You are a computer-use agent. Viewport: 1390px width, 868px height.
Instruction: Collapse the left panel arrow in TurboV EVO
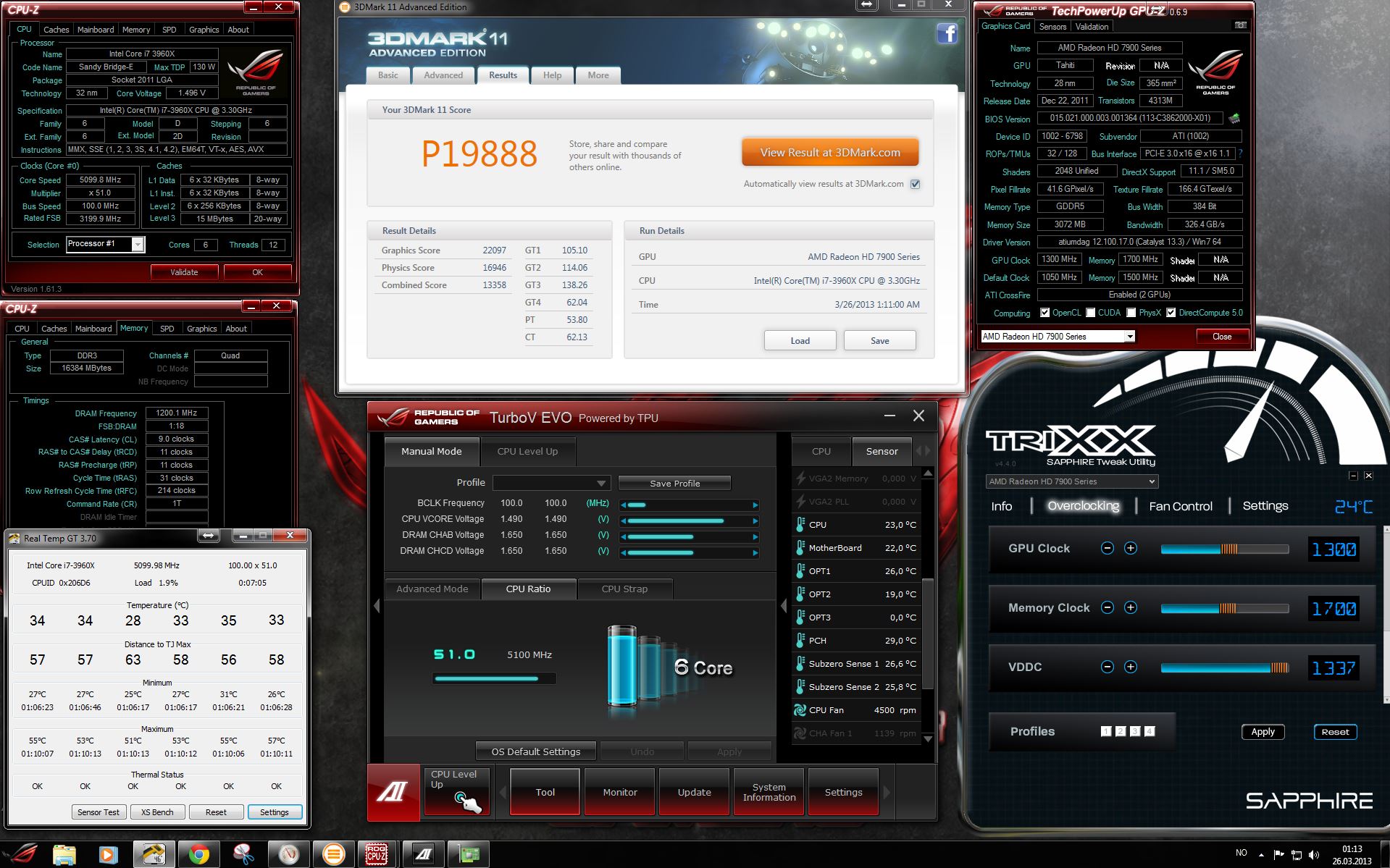pos(376,606)
